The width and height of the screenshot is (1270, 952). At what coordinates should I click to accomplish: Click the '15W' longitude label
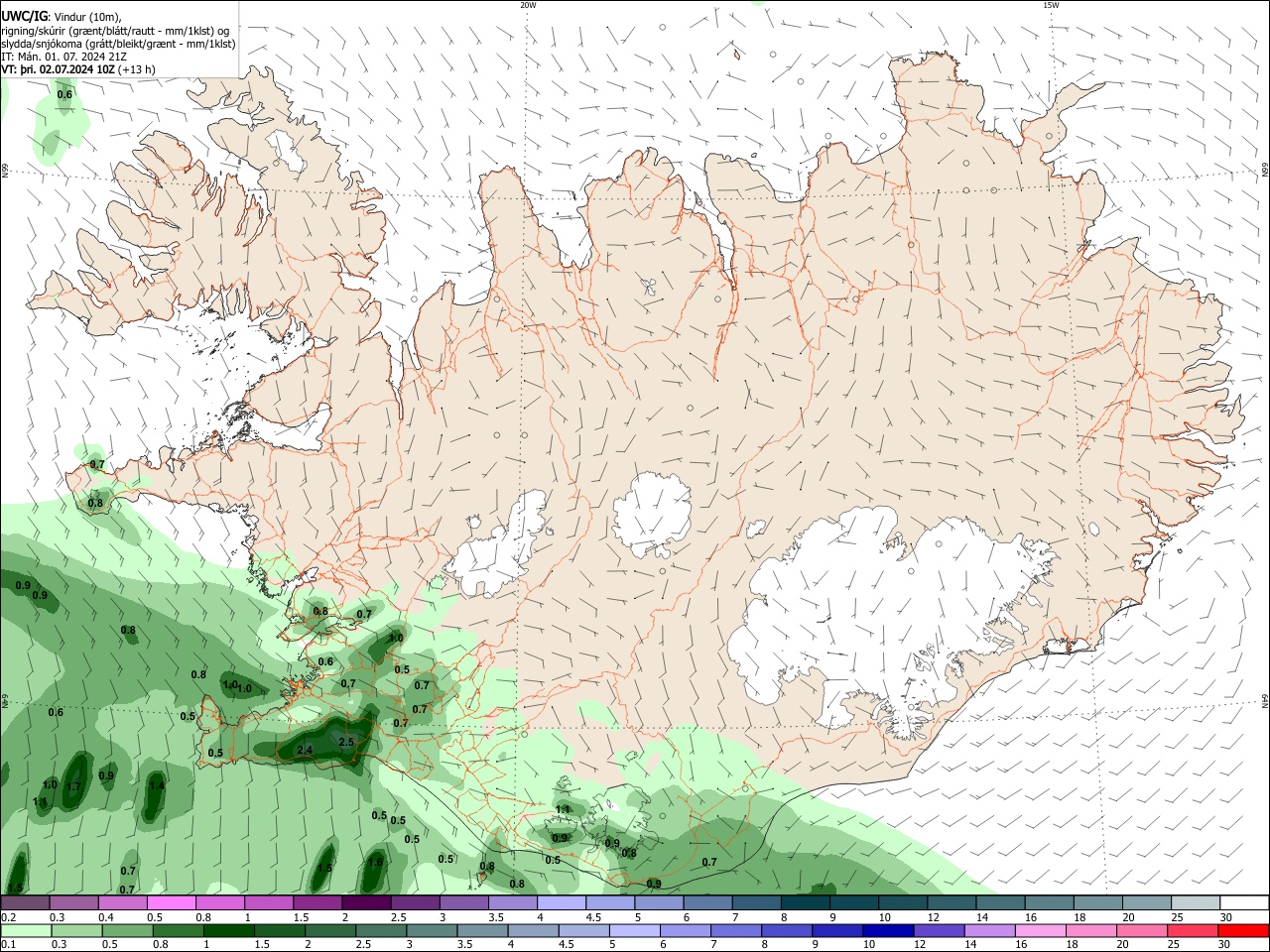1051,5
